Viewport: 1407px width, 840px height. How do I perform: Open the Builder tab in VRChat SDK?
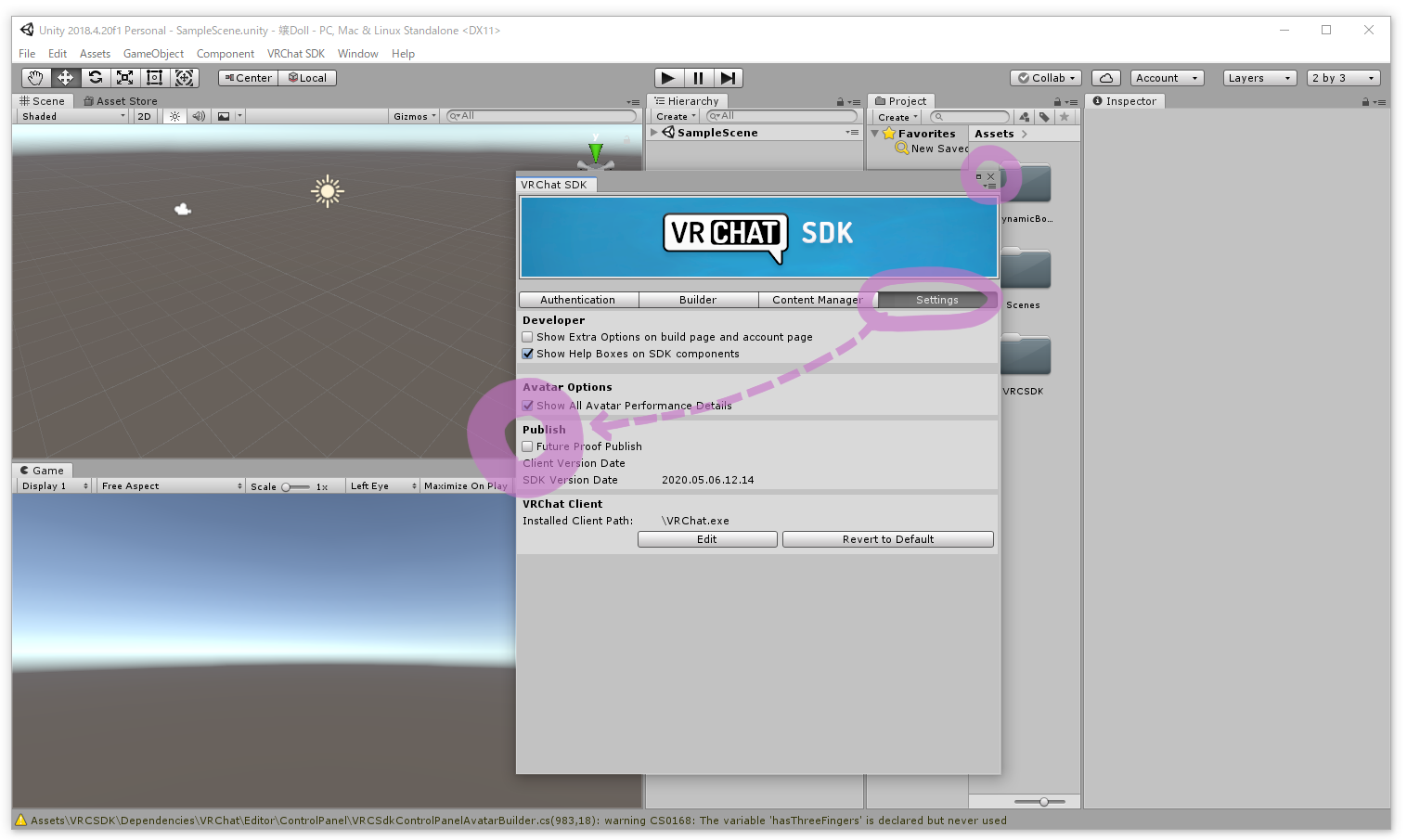click(698, 300)
